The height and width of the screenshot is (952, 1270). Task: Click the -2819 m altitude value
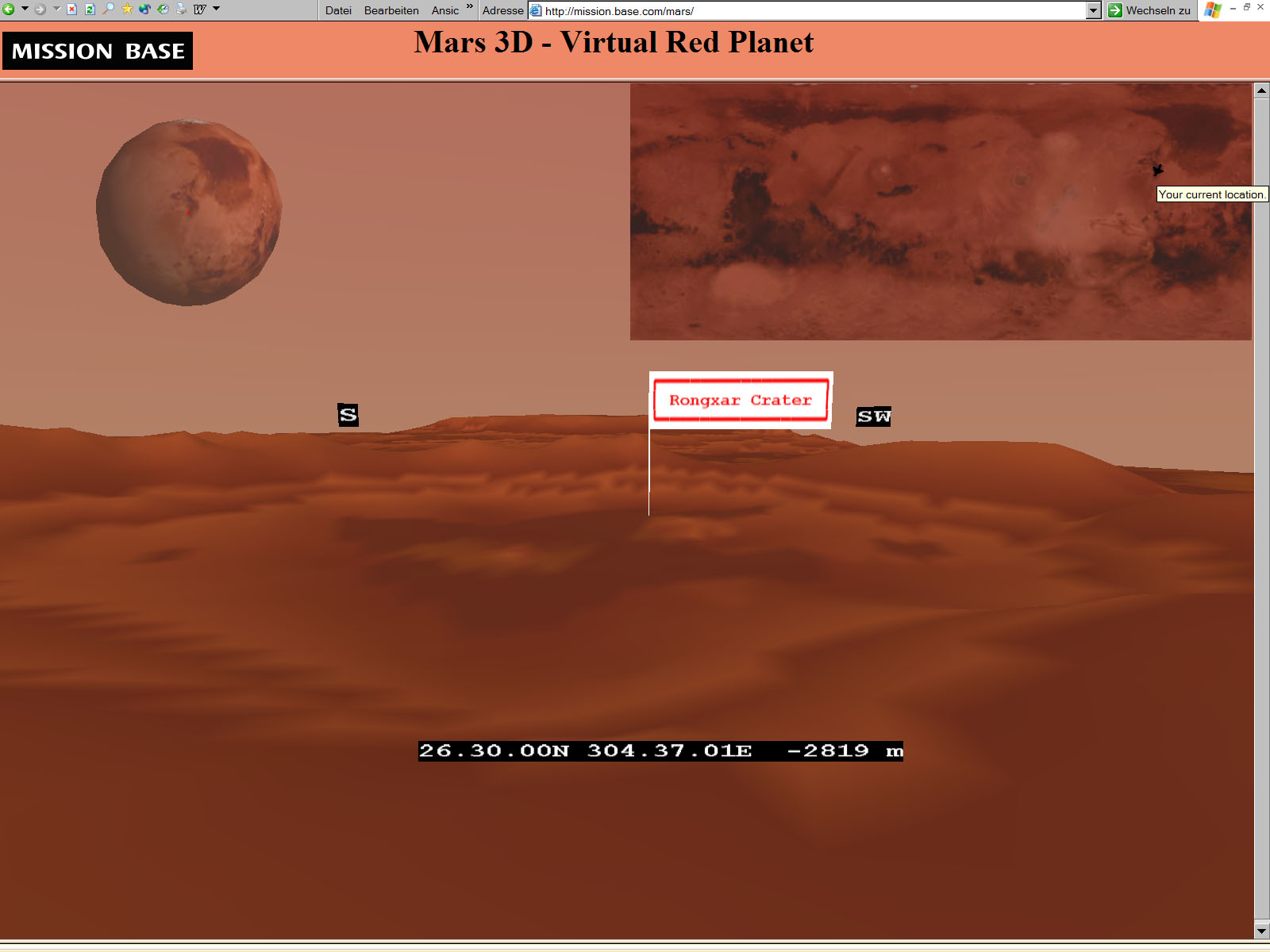pos(845,750)
